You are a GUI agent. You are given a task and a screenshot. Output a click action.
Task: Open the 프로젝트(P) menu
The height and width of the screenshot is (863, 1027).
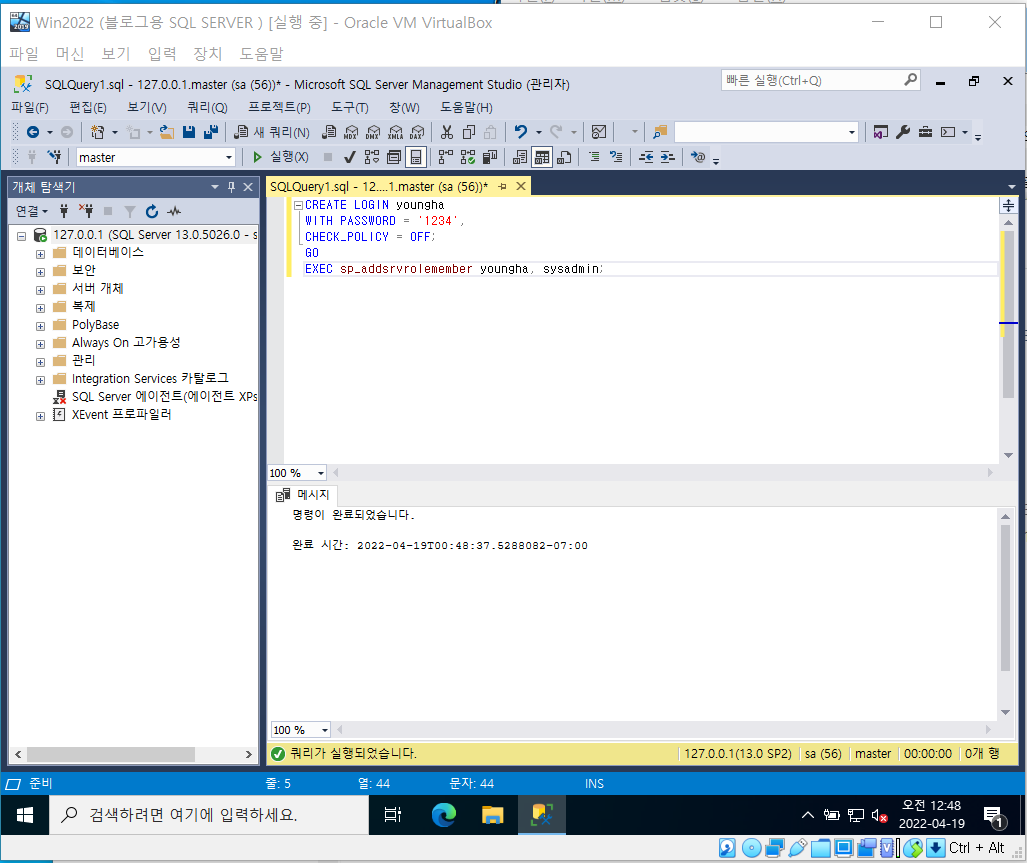pyautogui.click(x=279, y=107)
